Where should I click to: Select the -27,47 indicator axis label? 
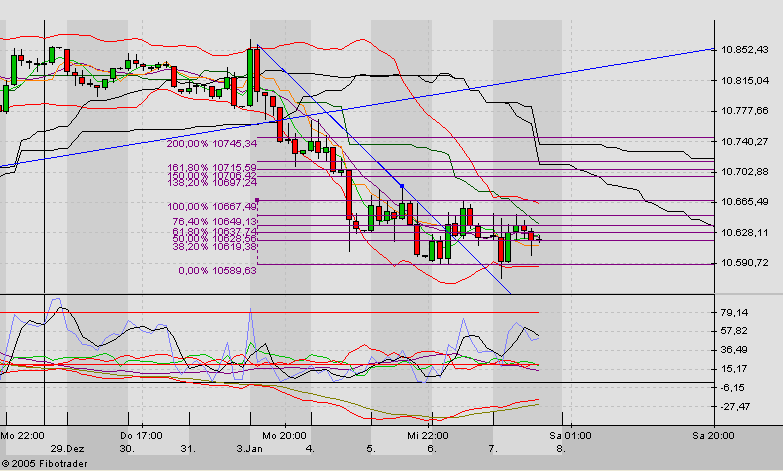733,406
